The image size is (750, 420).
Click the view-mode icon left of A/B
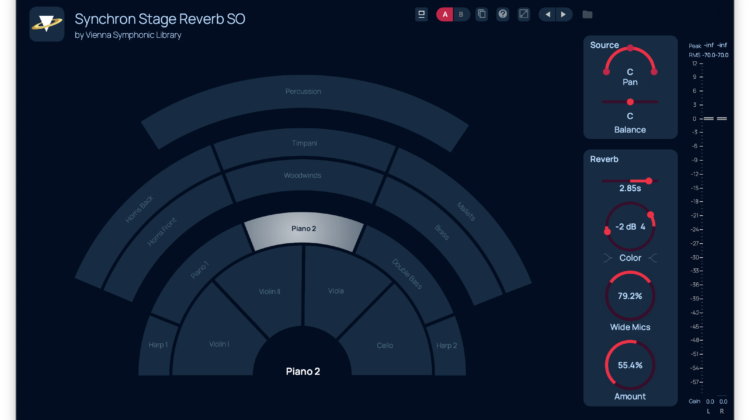[421, 14]
